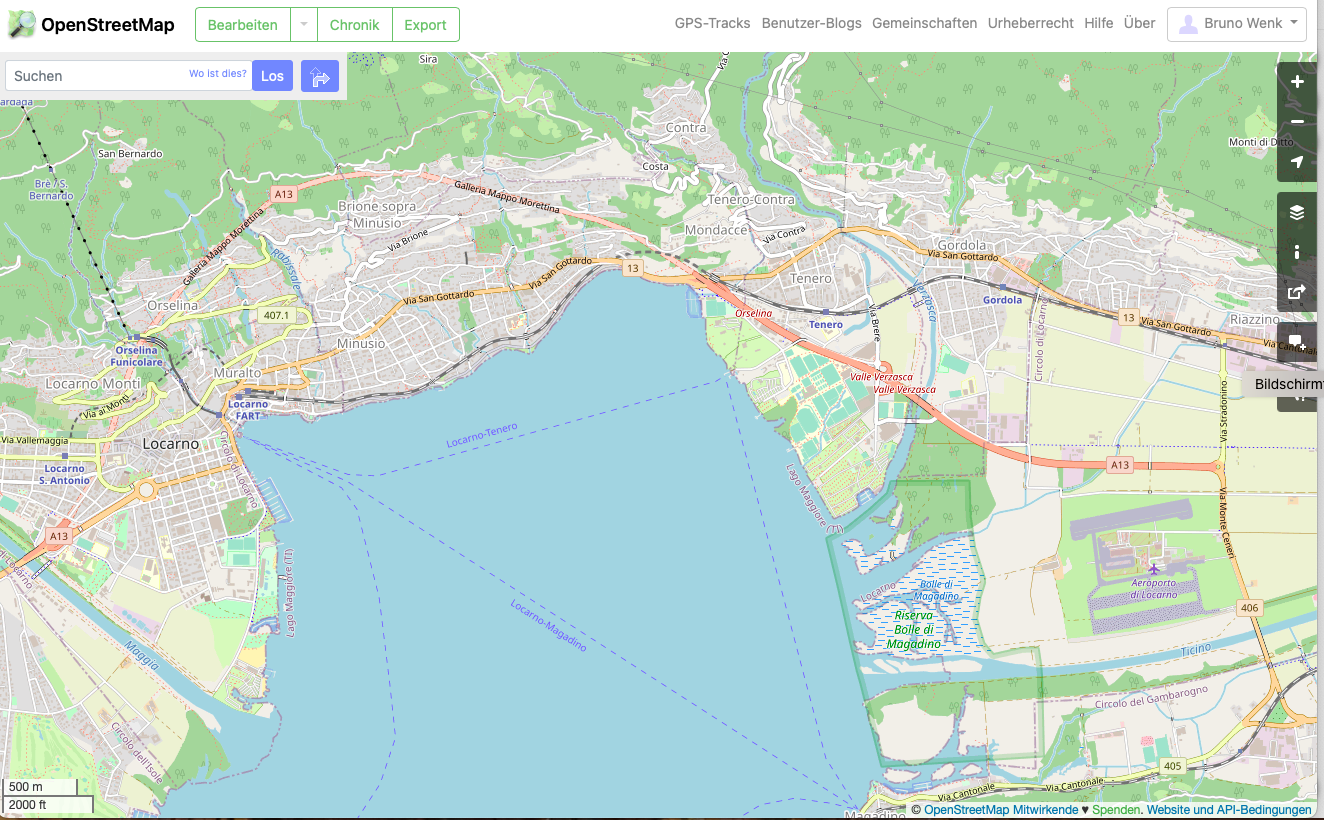Open GPS-Tracks page
This screenshot has height=820, width=1324.
(712, 23)
